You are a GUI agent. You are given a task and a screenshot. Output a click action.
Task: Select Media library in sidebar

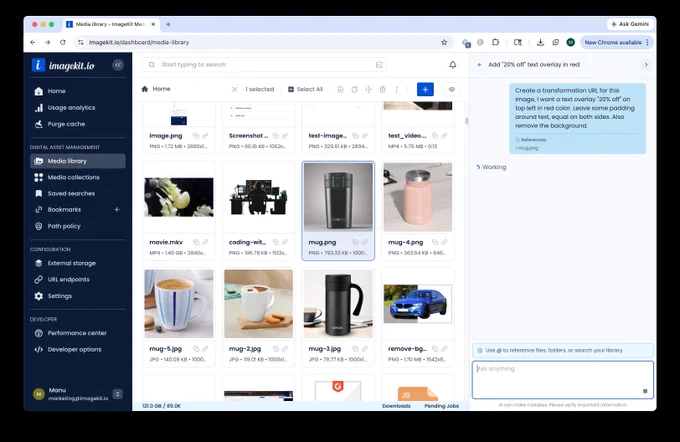tap(78, 161)
